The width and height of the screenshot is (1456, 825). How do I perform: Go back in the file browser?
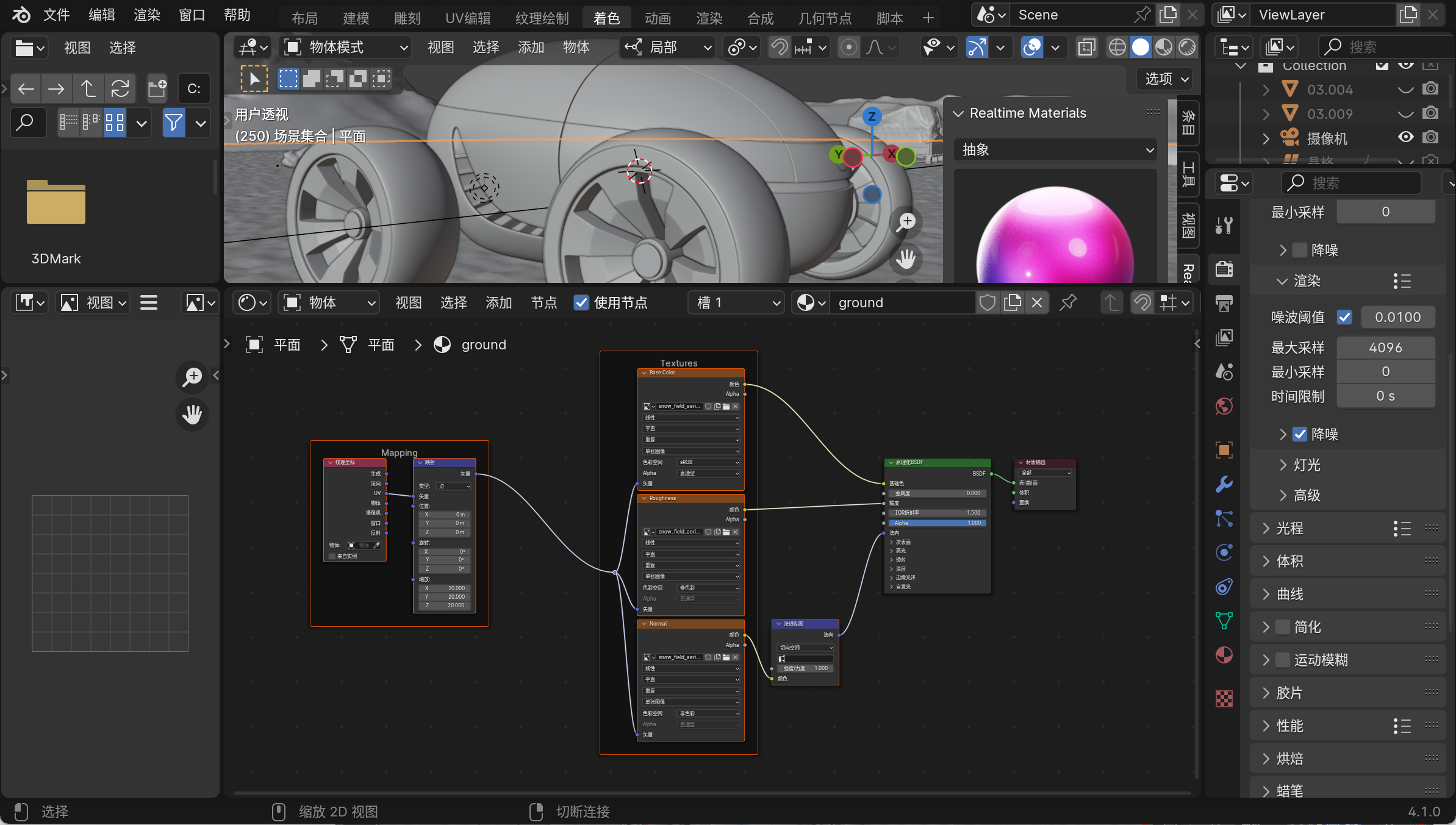tap(26, 89)
